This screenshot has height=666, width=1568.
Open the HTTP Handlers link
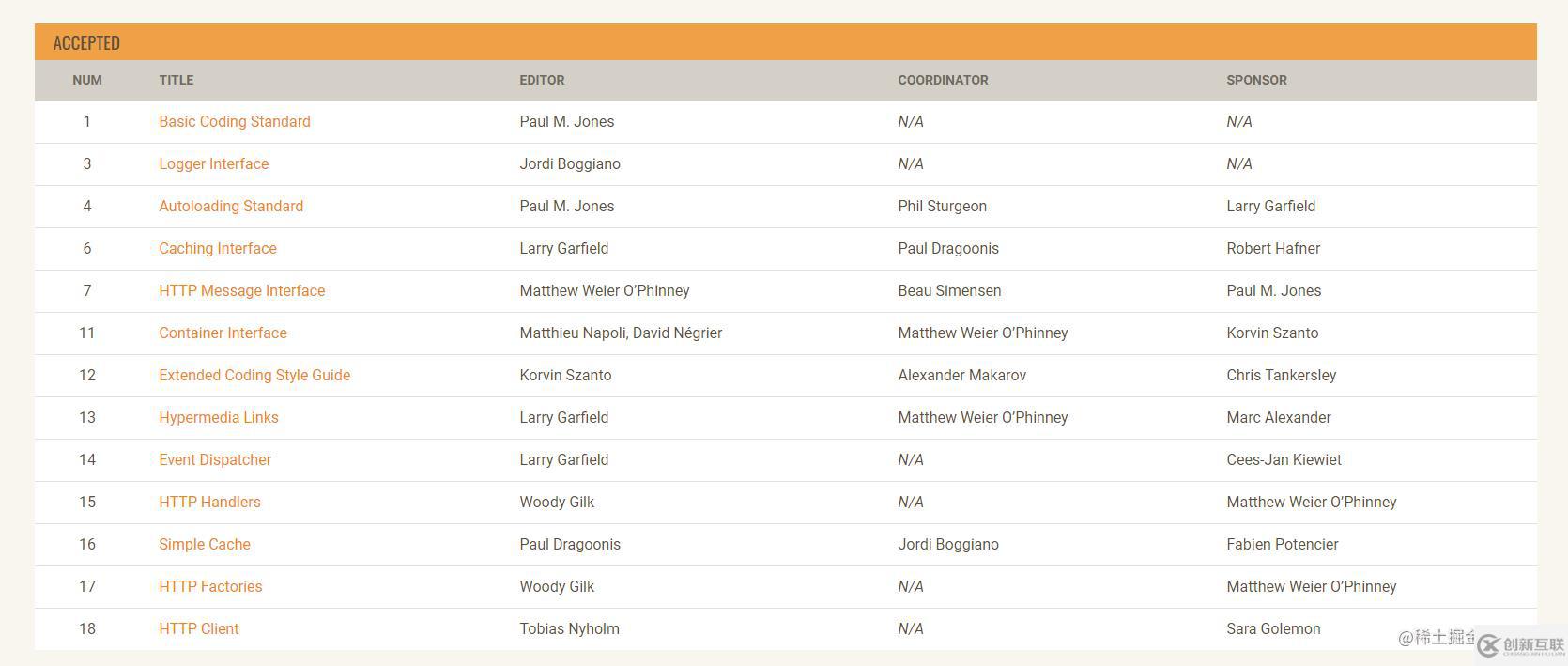(209, 502)
